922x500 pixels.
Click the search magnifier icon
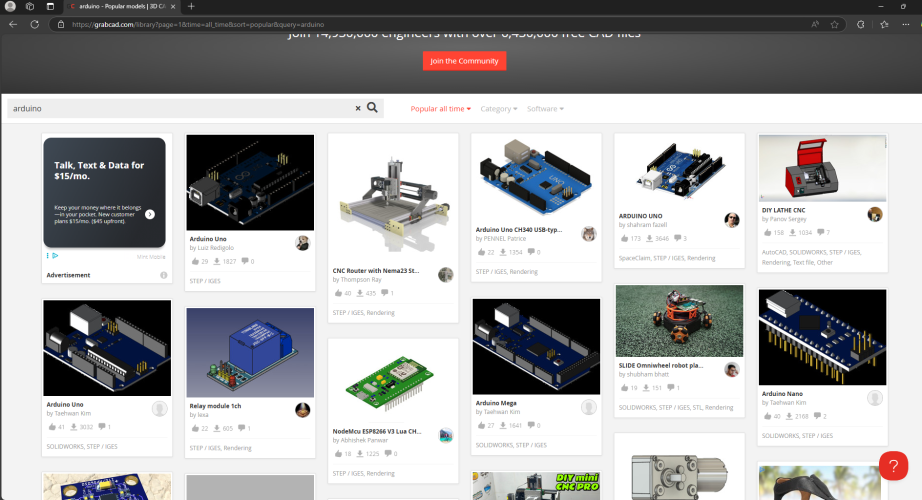pos(372,108)
